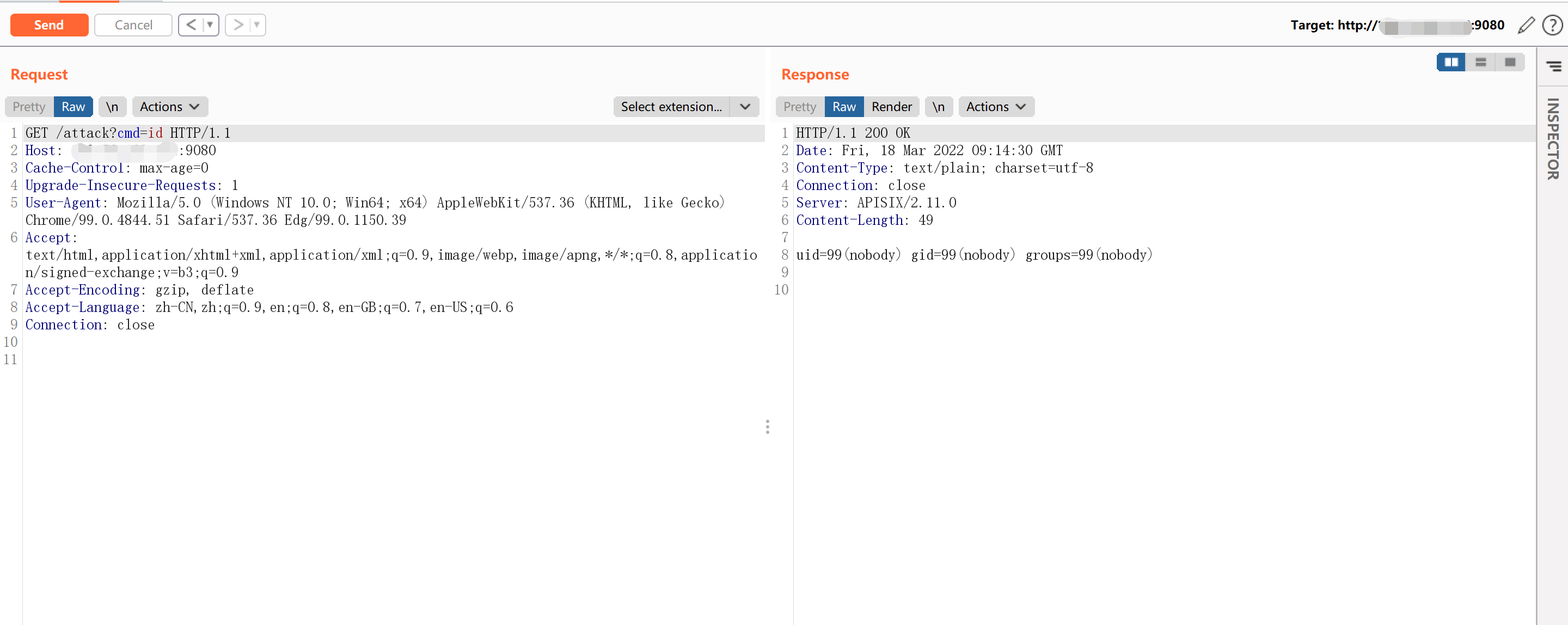Click the Send button
1568x625 pixels.
50,25
